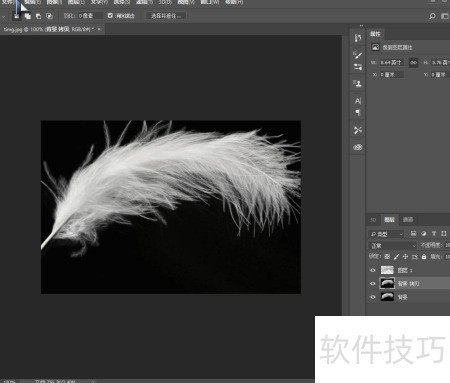
Task: Toggle prevent artboard auto-nesting lock icon
Action: (415, 257)
